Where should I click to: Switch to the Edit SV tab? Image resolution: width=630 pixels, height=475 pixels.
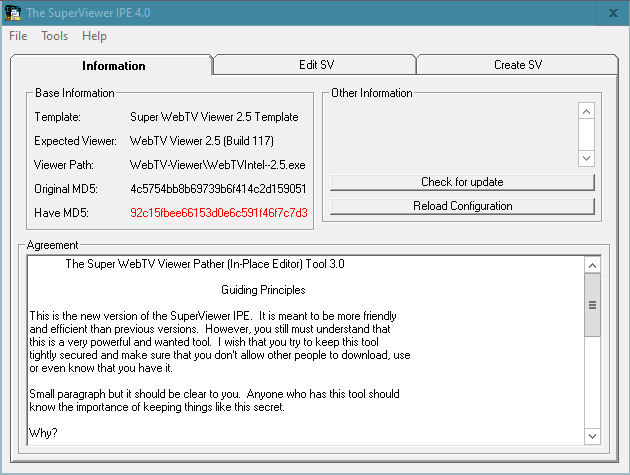(x=316, y=65)
